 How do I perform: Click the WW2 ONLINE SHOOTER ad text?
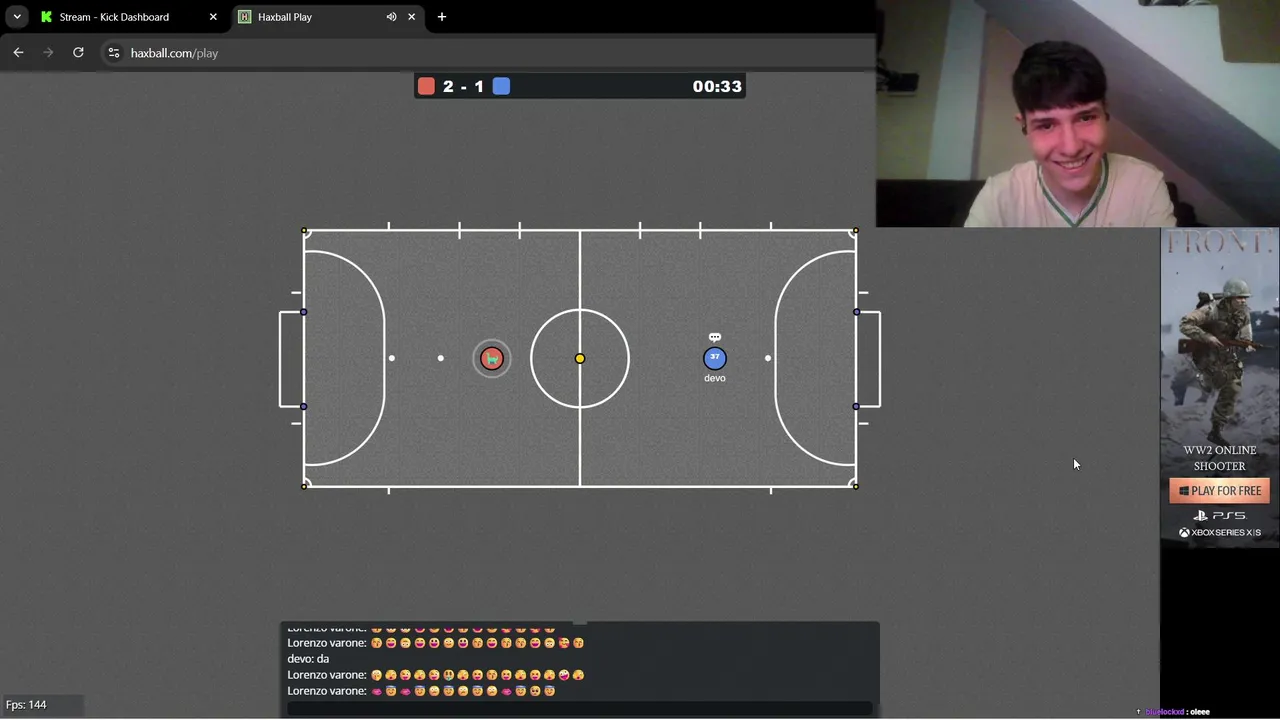tap(1219, 458)
